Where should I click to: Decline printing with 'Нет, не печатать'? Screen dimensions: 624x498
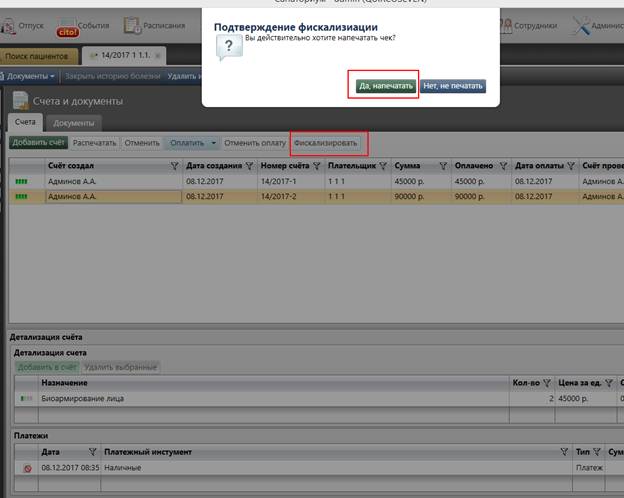point(453,86)
